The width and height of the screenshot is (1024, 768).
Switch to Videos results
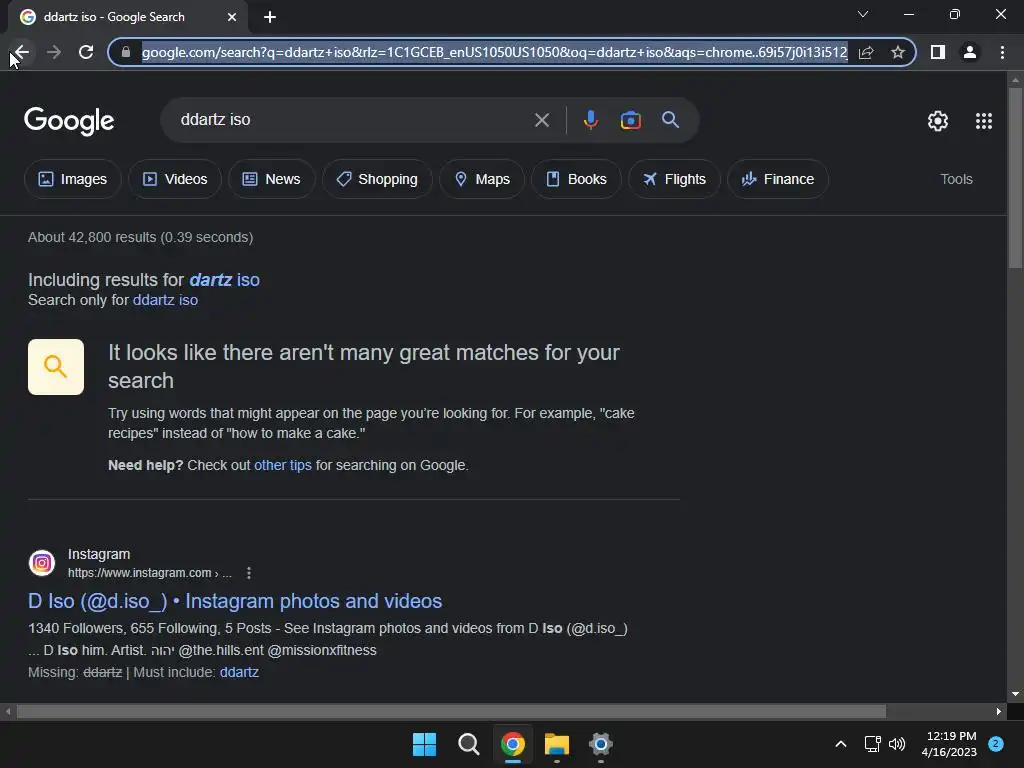(175, 179)
